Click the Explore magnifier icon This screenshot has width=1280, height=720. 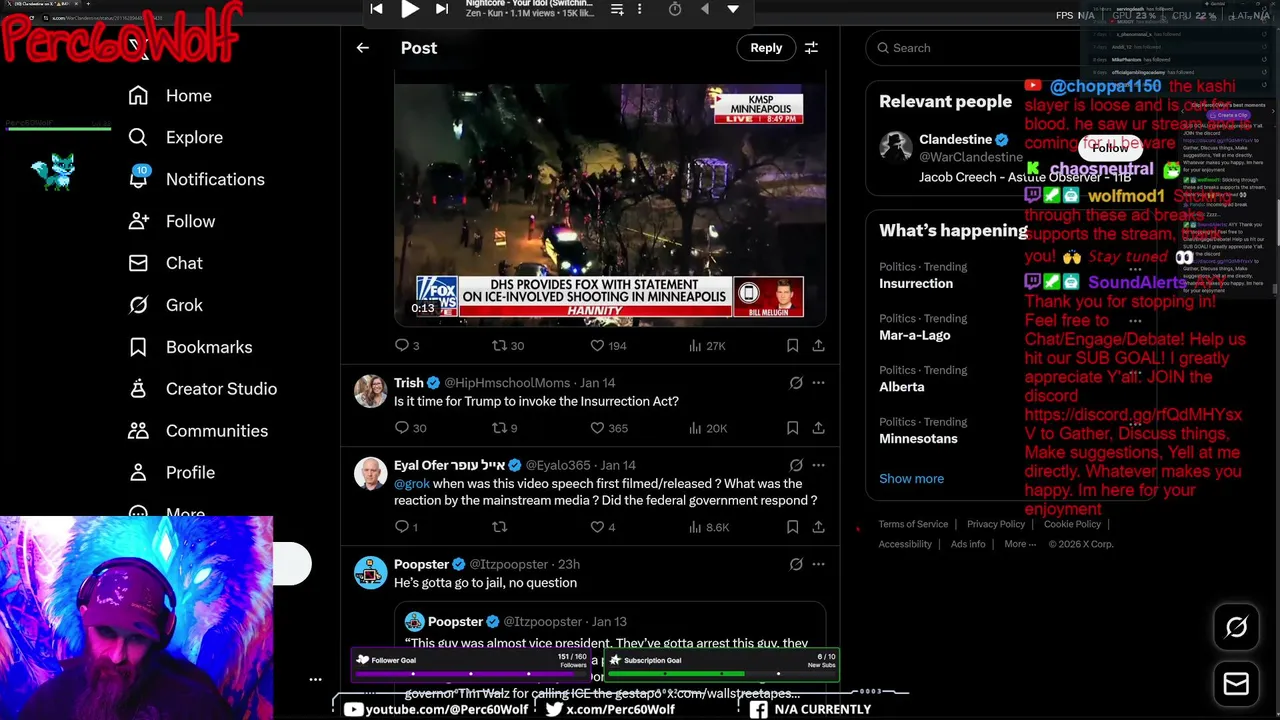point(139,138)
